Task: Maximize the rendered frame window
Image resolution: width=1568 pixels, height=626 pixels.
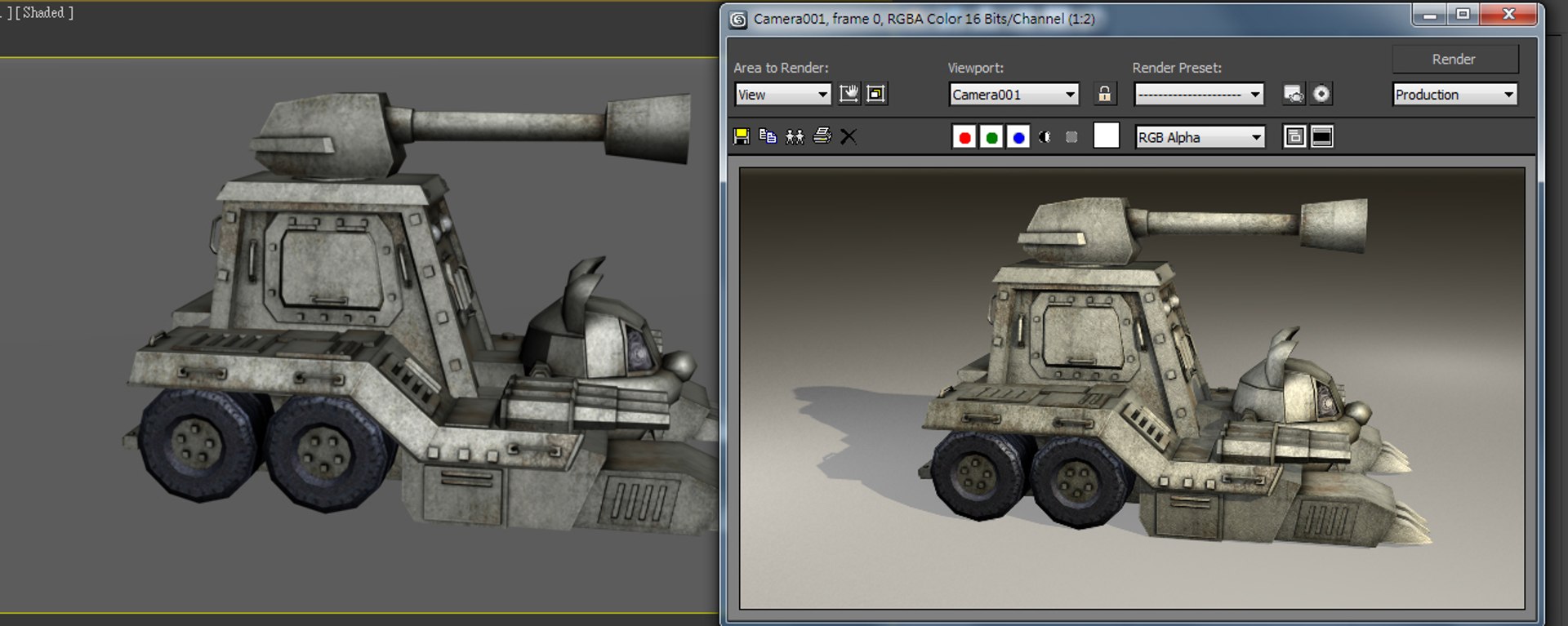Action: click(x=1463, y=14)
